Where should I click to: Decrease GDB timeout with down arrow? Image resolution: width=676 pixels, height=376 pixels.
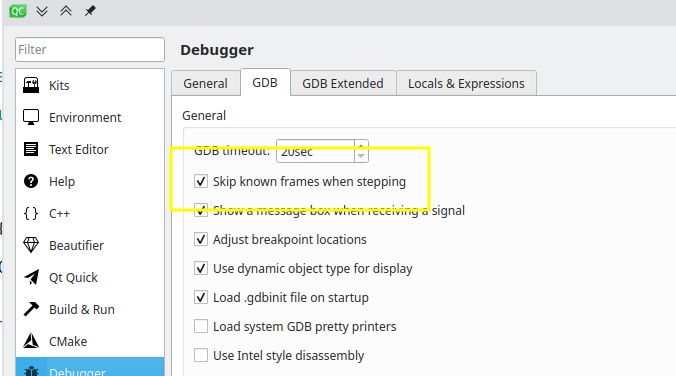[361, 156]
